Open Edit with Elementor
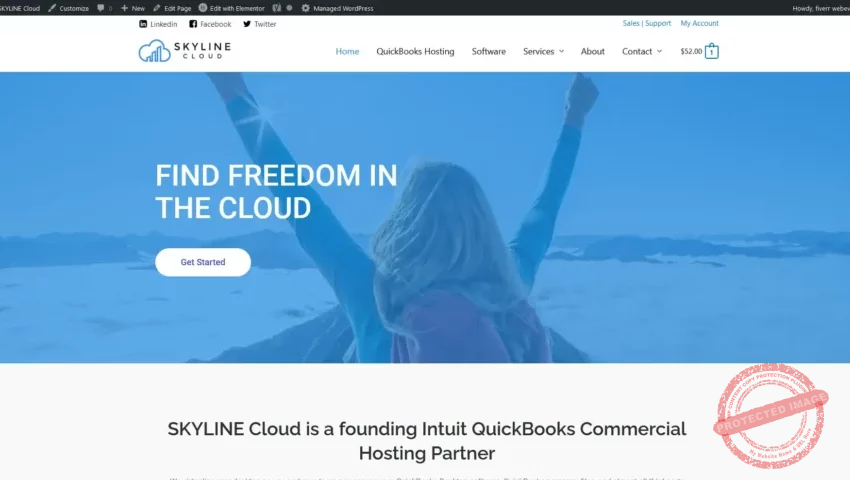850x480 pixels. click(231, 8)
